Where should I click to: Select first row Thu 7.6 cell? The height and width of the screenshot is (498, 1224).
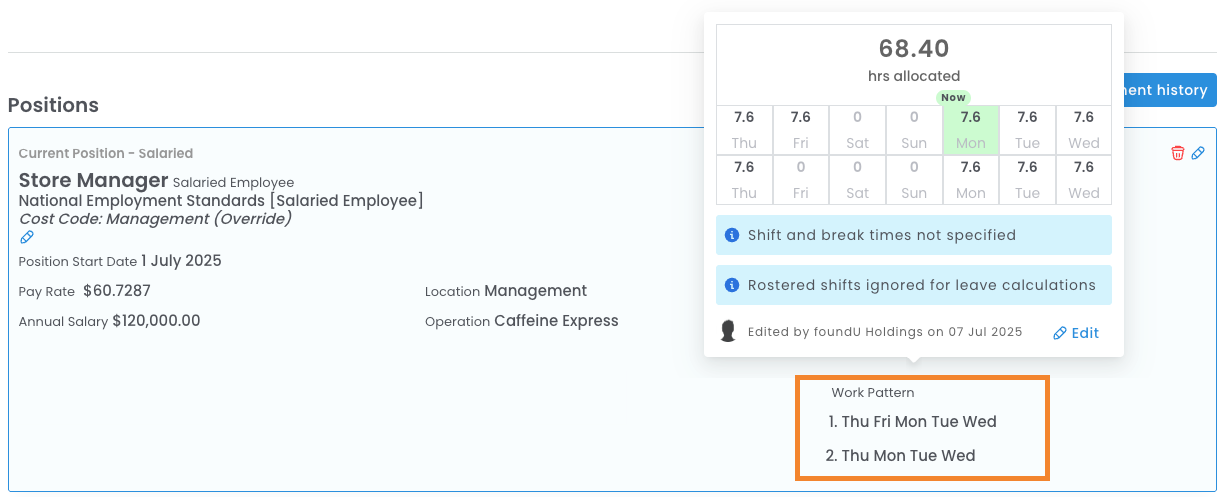point(744,130)
